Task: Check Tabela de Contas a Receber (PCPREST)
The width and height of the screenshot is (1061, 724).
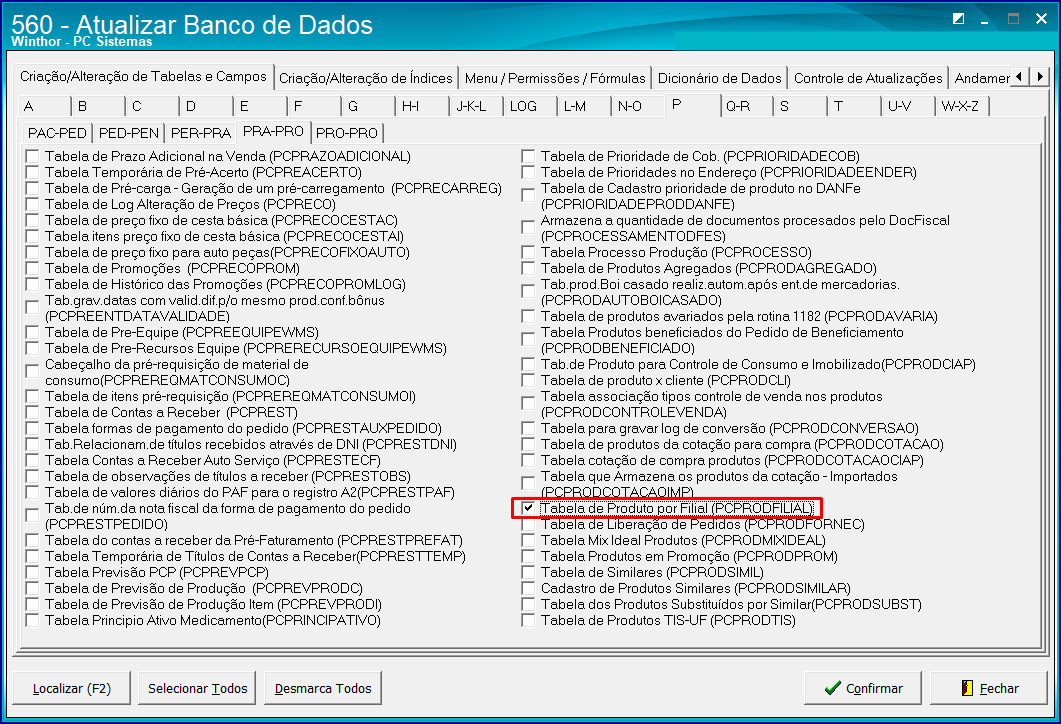Action: pos(32,412)
